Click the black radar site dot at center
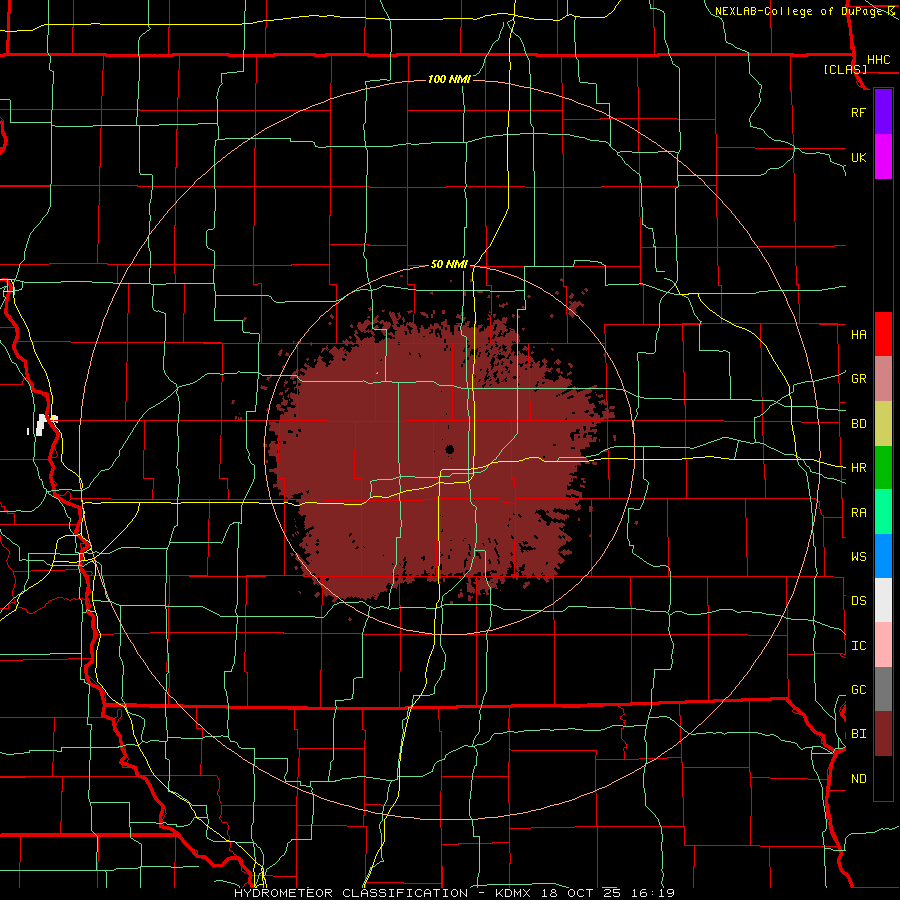The height and width of the screenshot is (900, 900). point(450,449)
